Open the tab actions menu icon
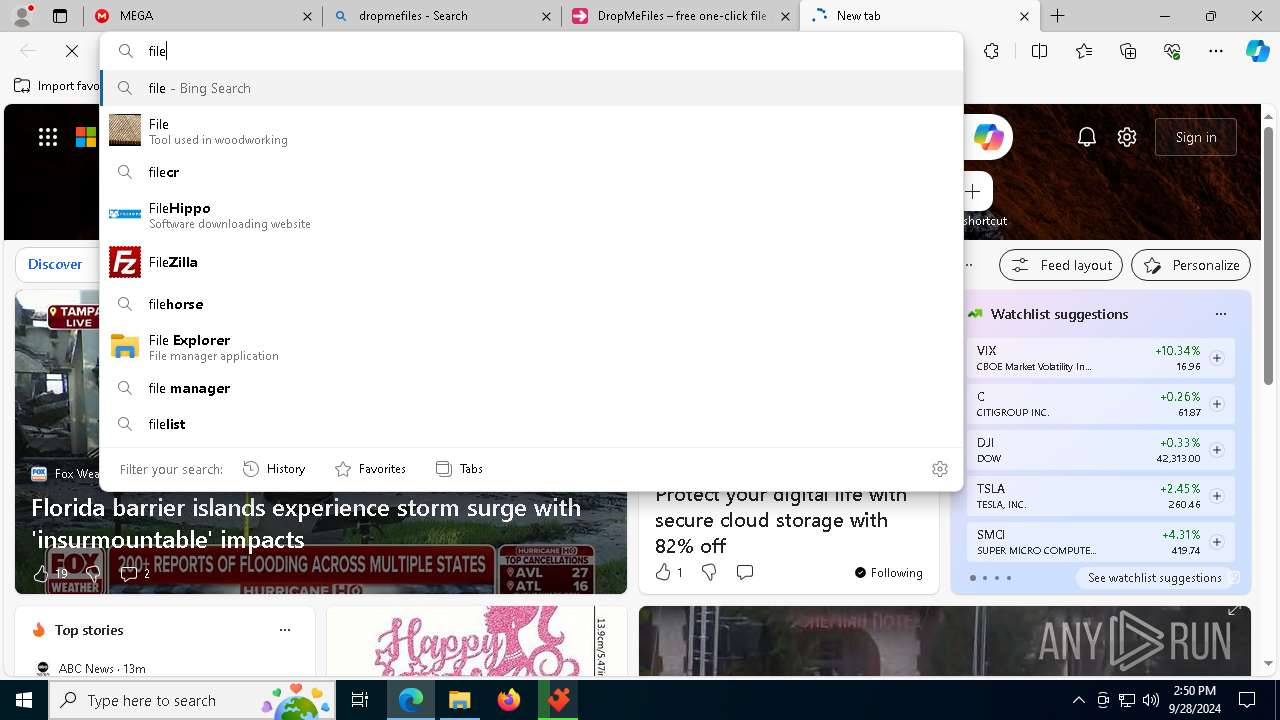Screen dimensions: 1280x720 60,16
